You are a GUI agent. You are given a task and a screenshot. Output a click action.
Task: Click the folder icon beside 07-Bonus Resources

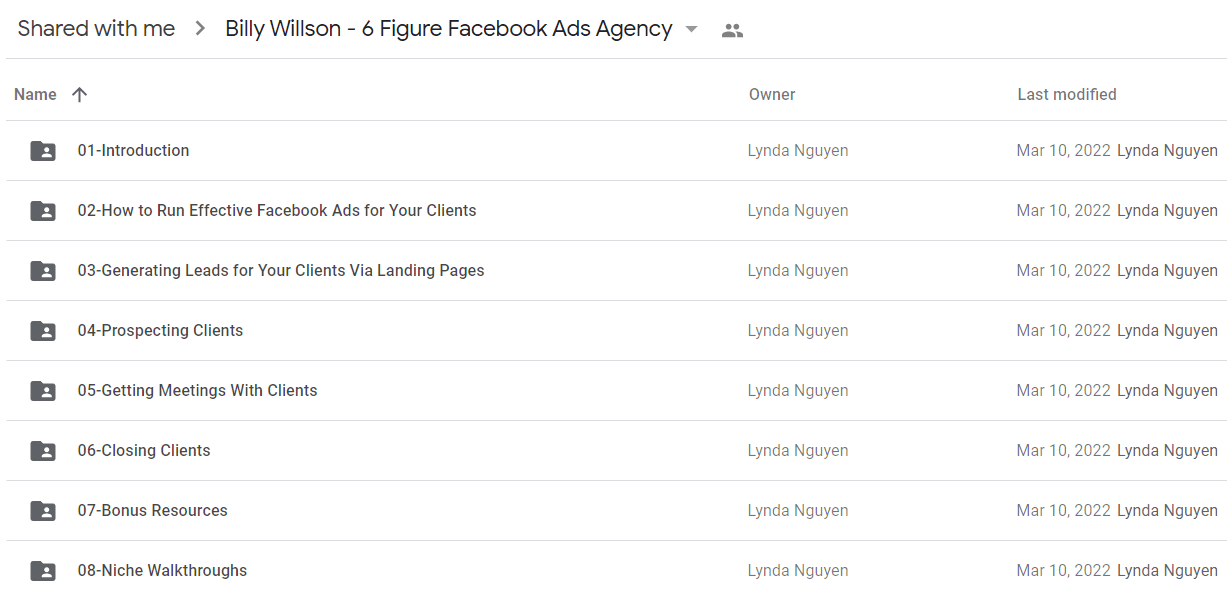pos(43,511)
